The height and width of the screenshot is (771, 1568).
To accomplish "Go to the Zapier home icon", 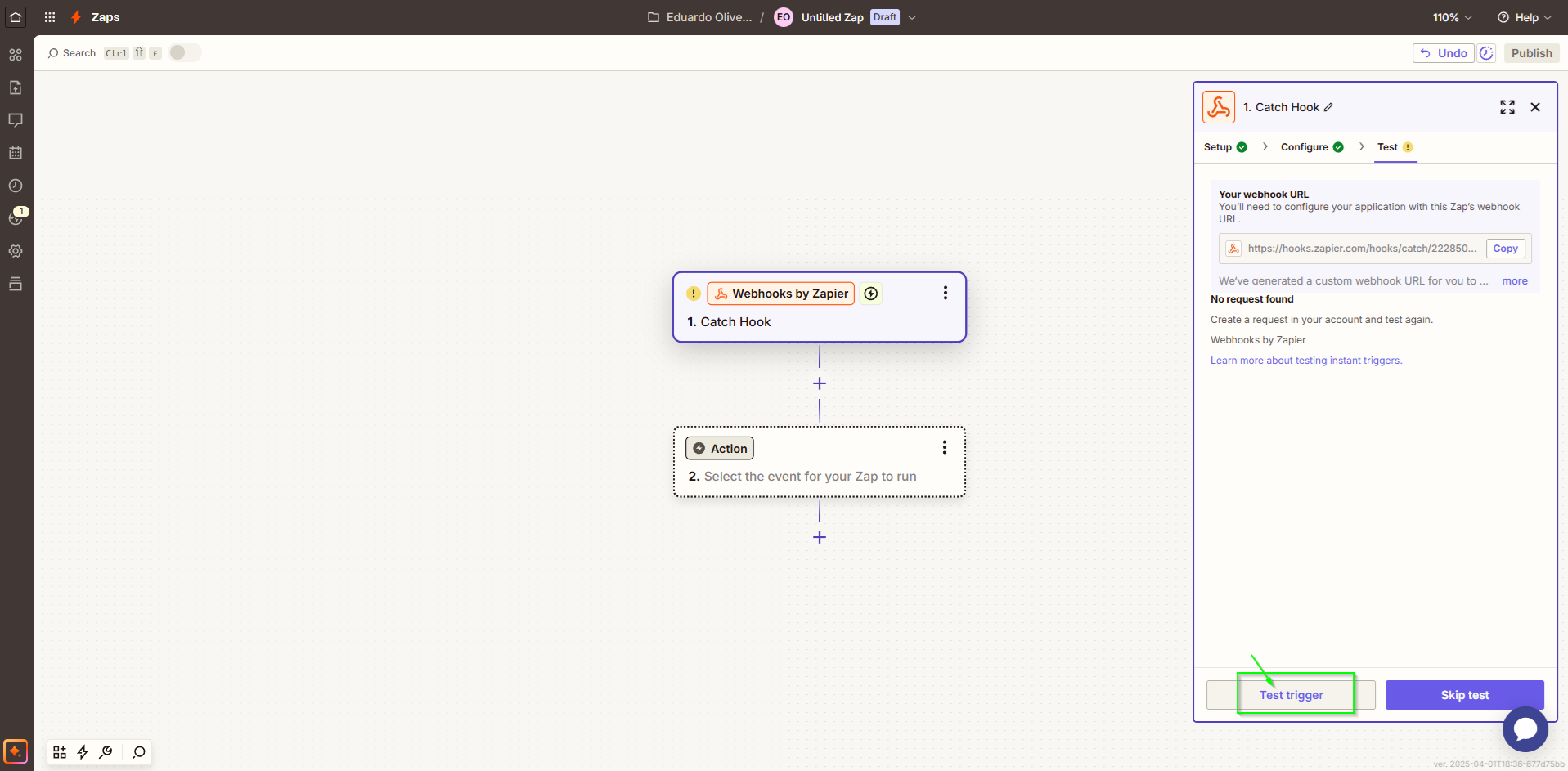I will 16,16.
